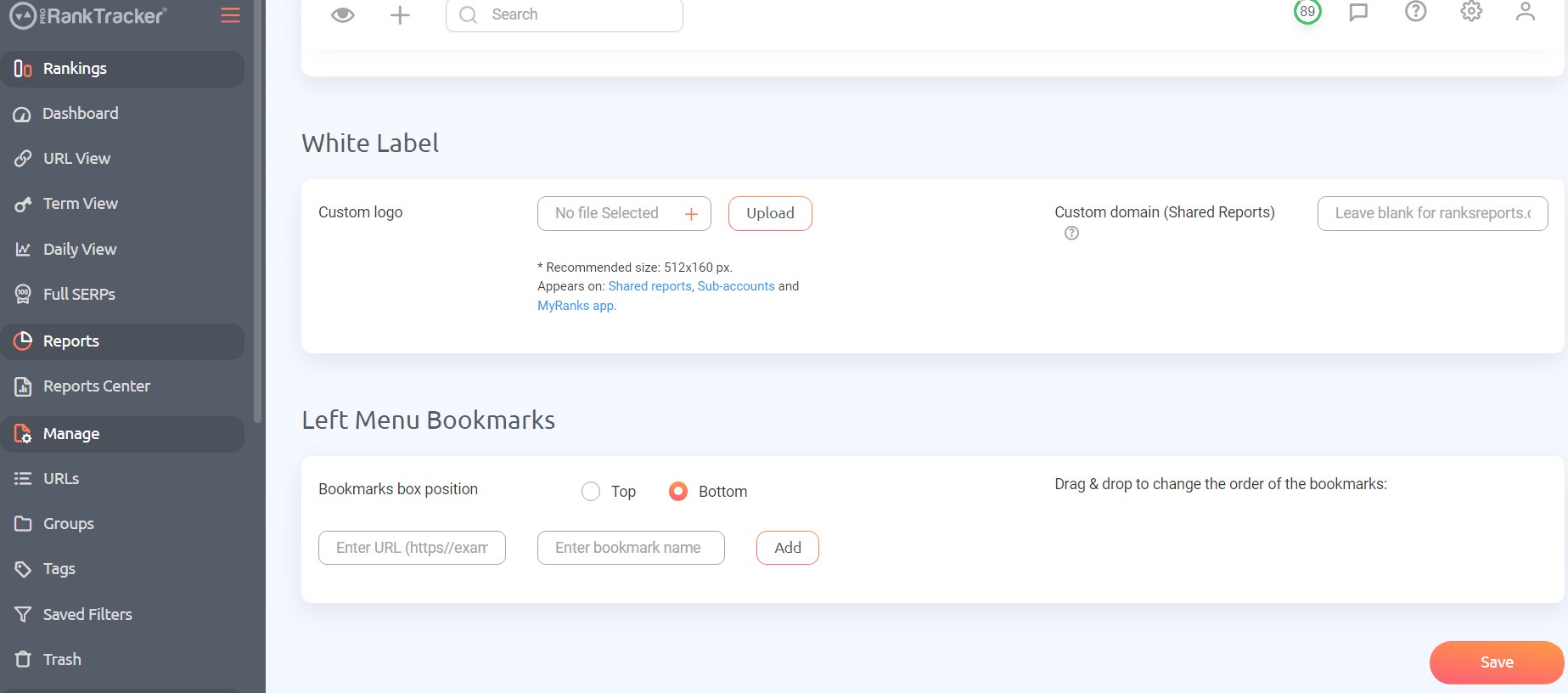Image resolution: width=1568 pixels, height=693 pixels.
Task: Click the Trash bin icon
Action: pos(23,659)
